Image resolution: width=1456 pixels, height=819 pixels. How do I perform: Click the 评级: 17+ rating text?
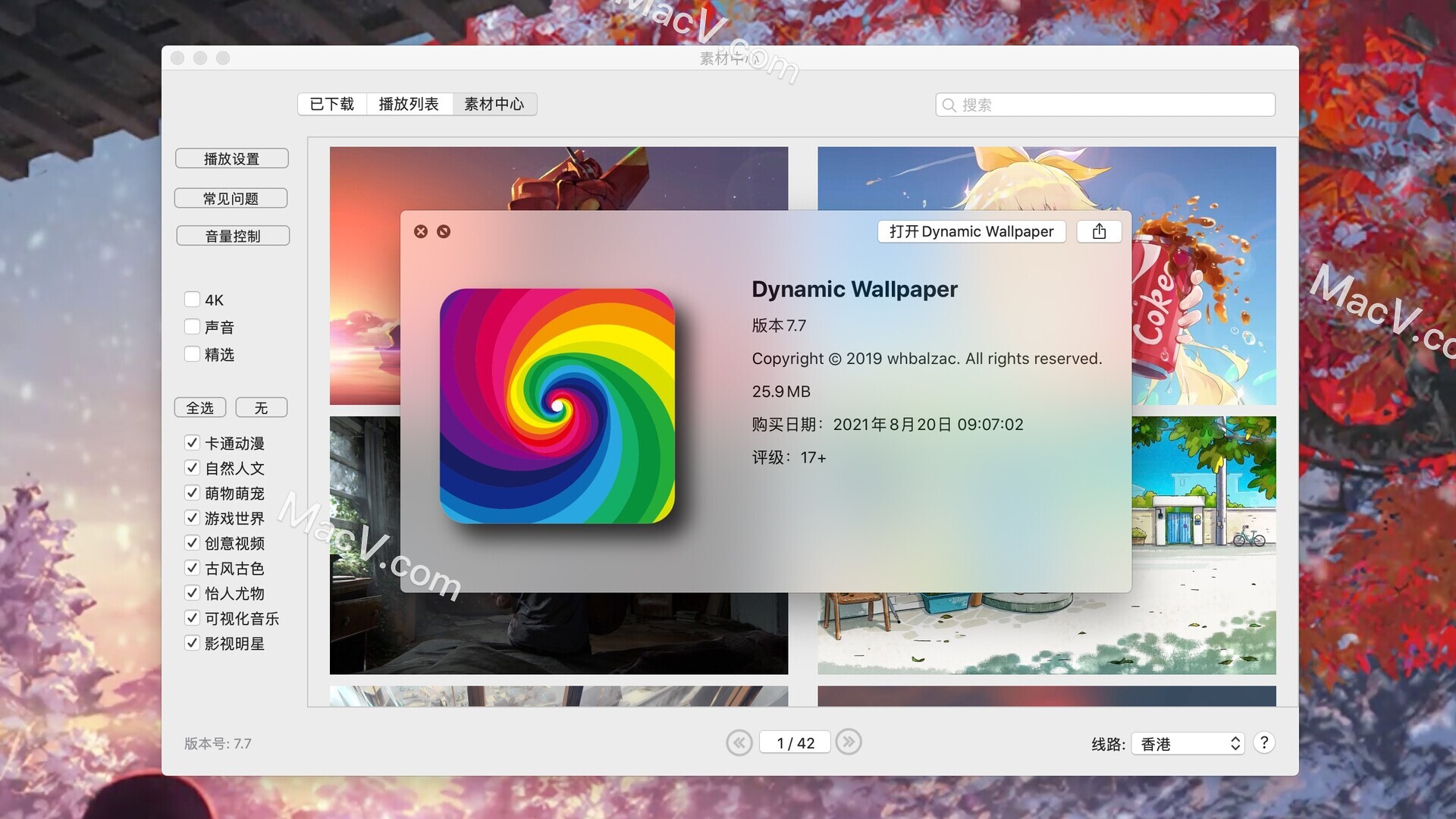pos(789,457)
